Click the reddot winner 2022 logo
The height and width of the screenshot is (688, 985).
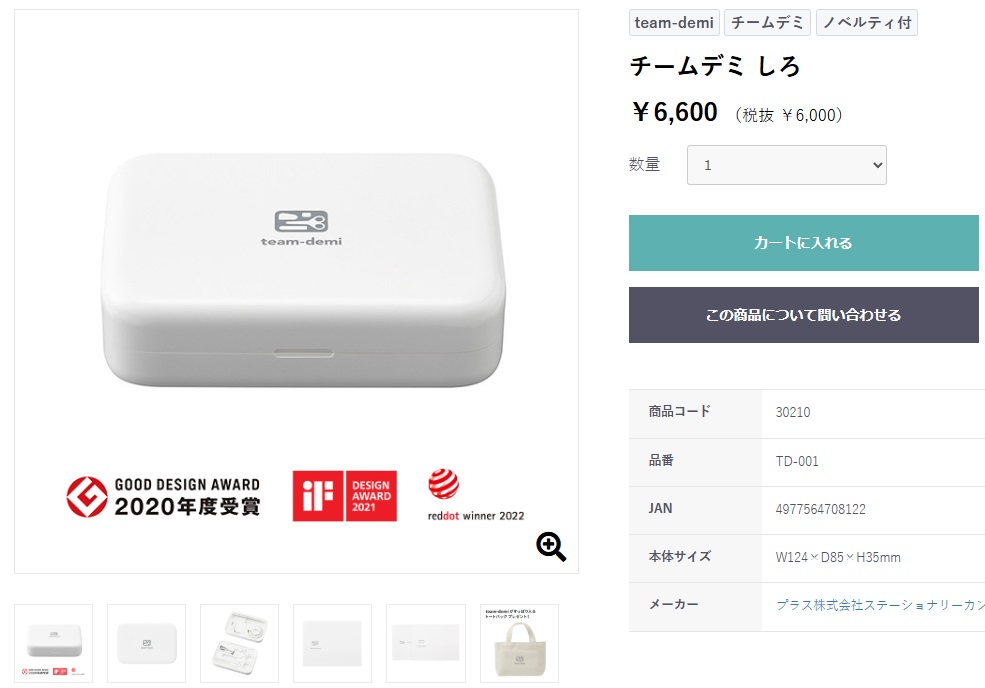click(x=444, y=486)
